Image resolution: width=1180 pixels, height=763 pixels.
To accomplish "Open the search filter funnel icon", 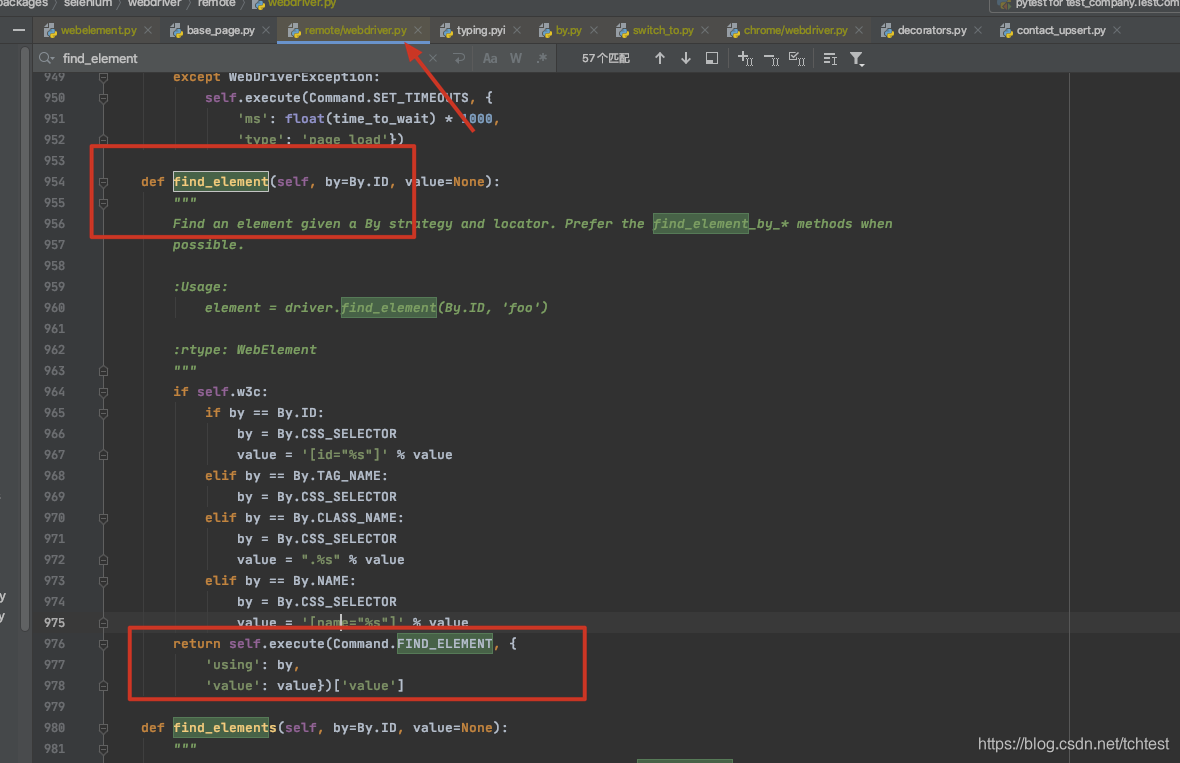I will [x=855, y=57].
